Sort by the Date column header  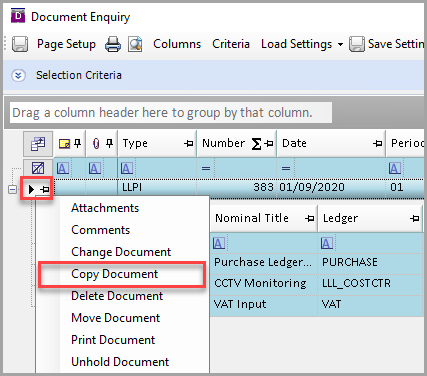294,143
